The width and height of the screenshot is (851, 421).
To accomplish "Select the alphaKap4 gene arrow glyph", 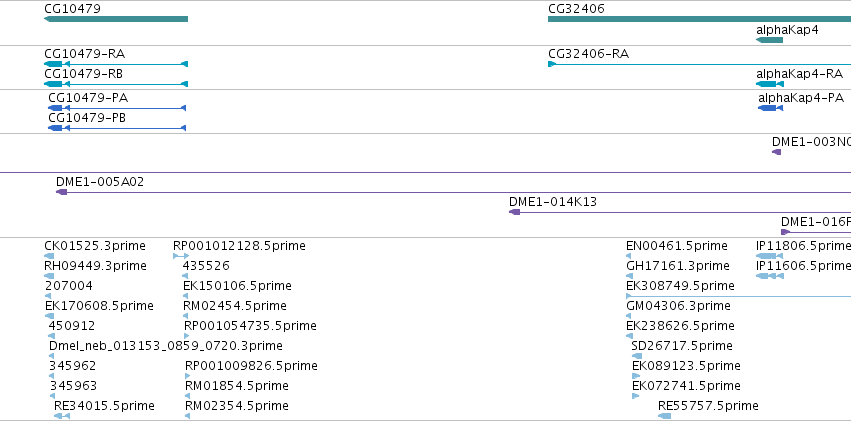I will coord(770,40).
